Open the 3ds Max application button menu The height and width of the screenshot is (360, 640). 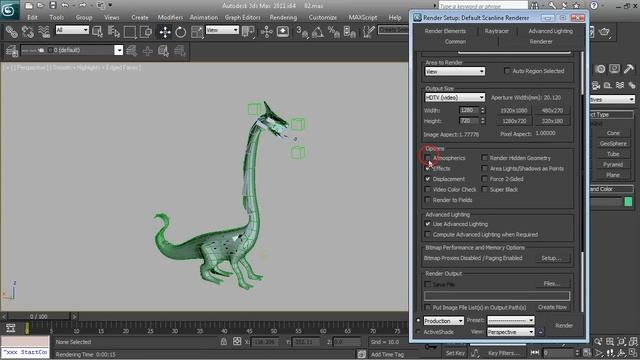(9, 9)
